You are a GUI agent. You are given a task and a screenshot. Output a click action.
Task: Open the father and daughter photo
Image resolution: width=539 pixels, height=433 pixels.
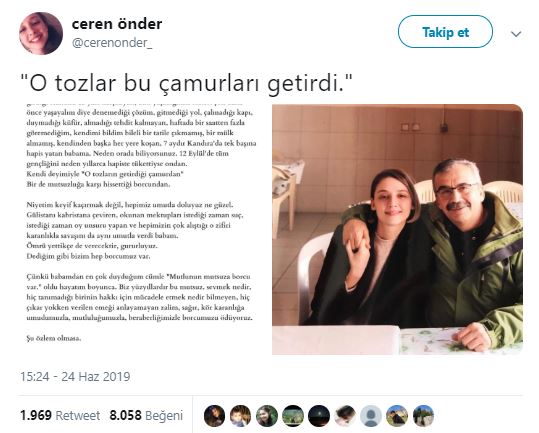click(397, 229)
